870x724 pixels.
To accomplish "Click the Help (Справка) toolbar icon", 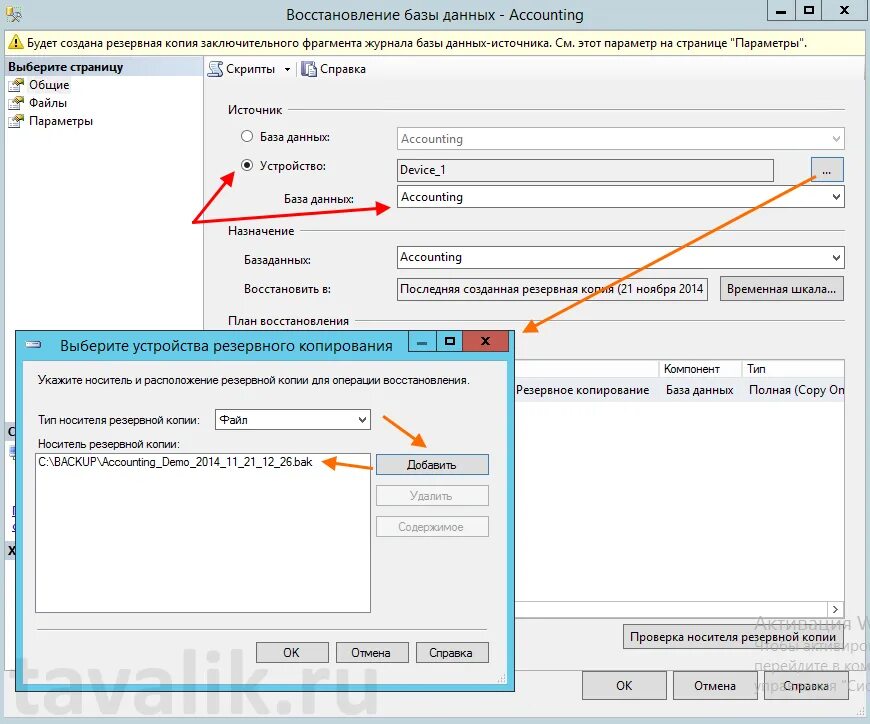I will coord(308,69).
